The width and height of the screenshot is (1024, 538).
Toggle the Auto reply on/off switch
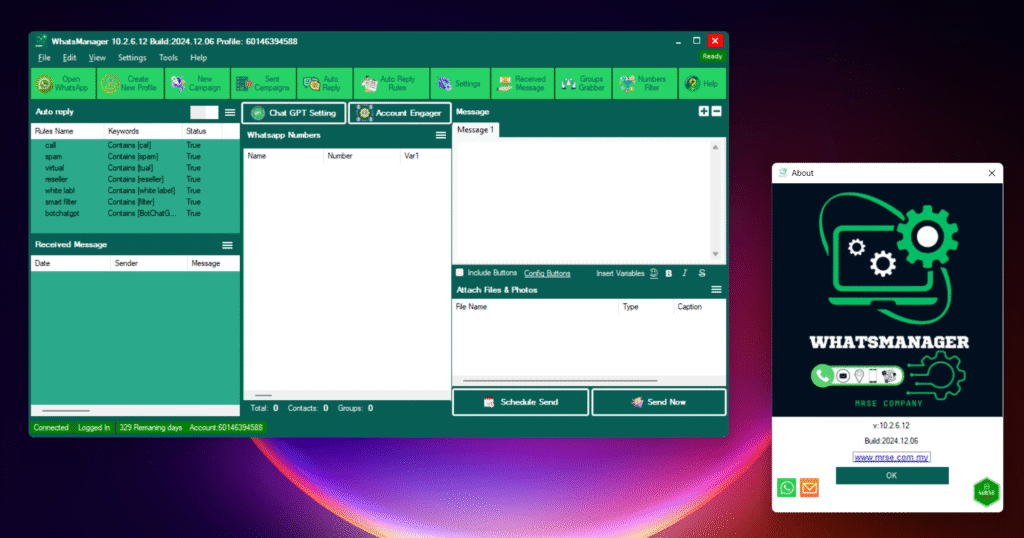pyautogui.click(x=204, y=112)
